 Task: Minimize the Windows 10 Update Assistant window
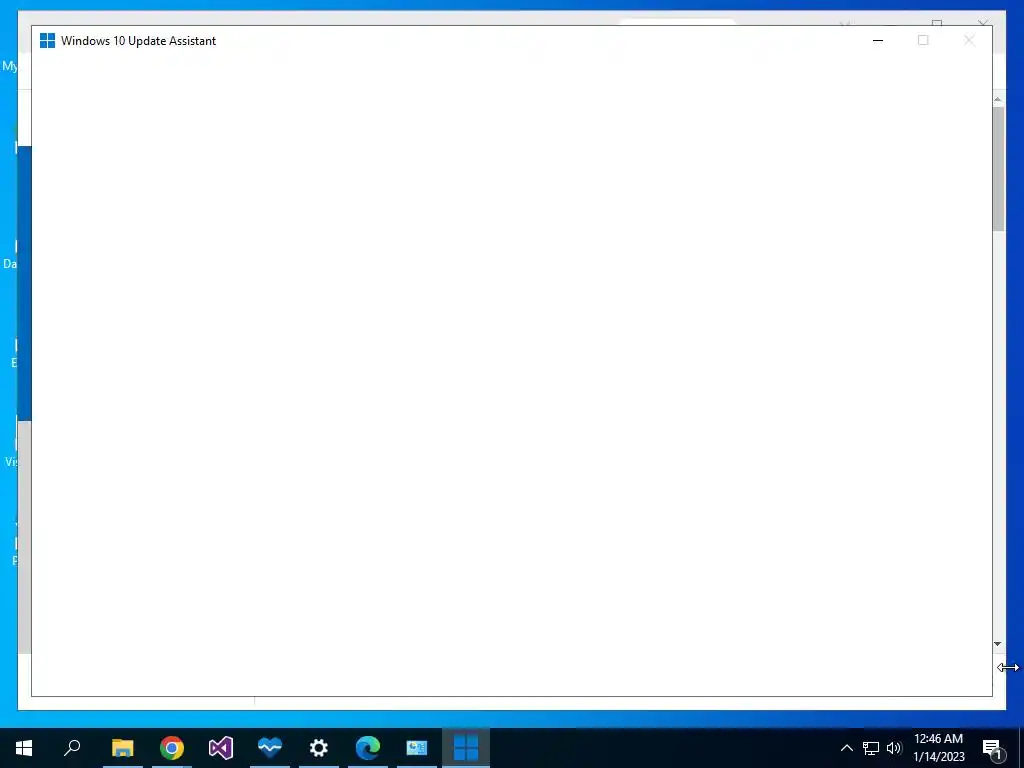pos(878,40)
